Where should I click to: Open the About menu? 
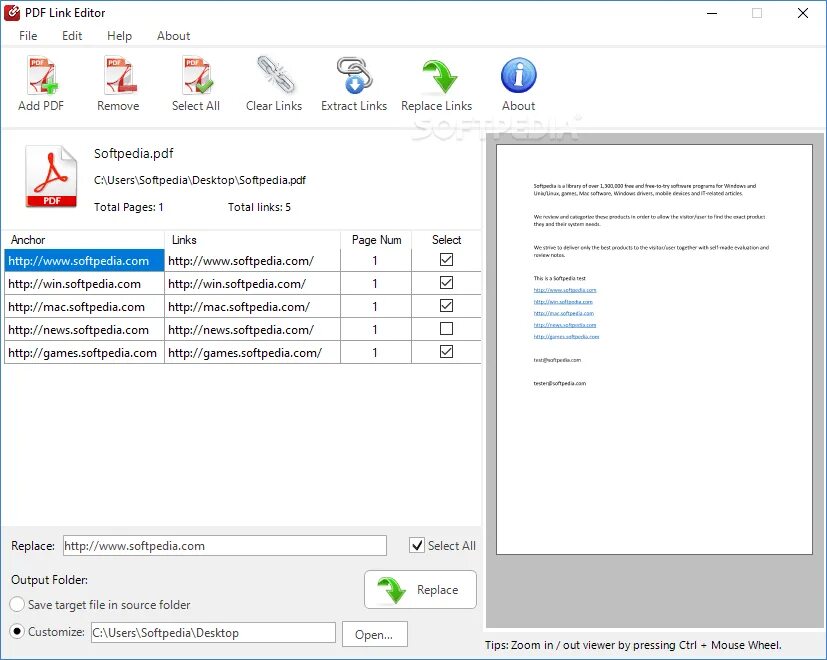pos(174,36)
